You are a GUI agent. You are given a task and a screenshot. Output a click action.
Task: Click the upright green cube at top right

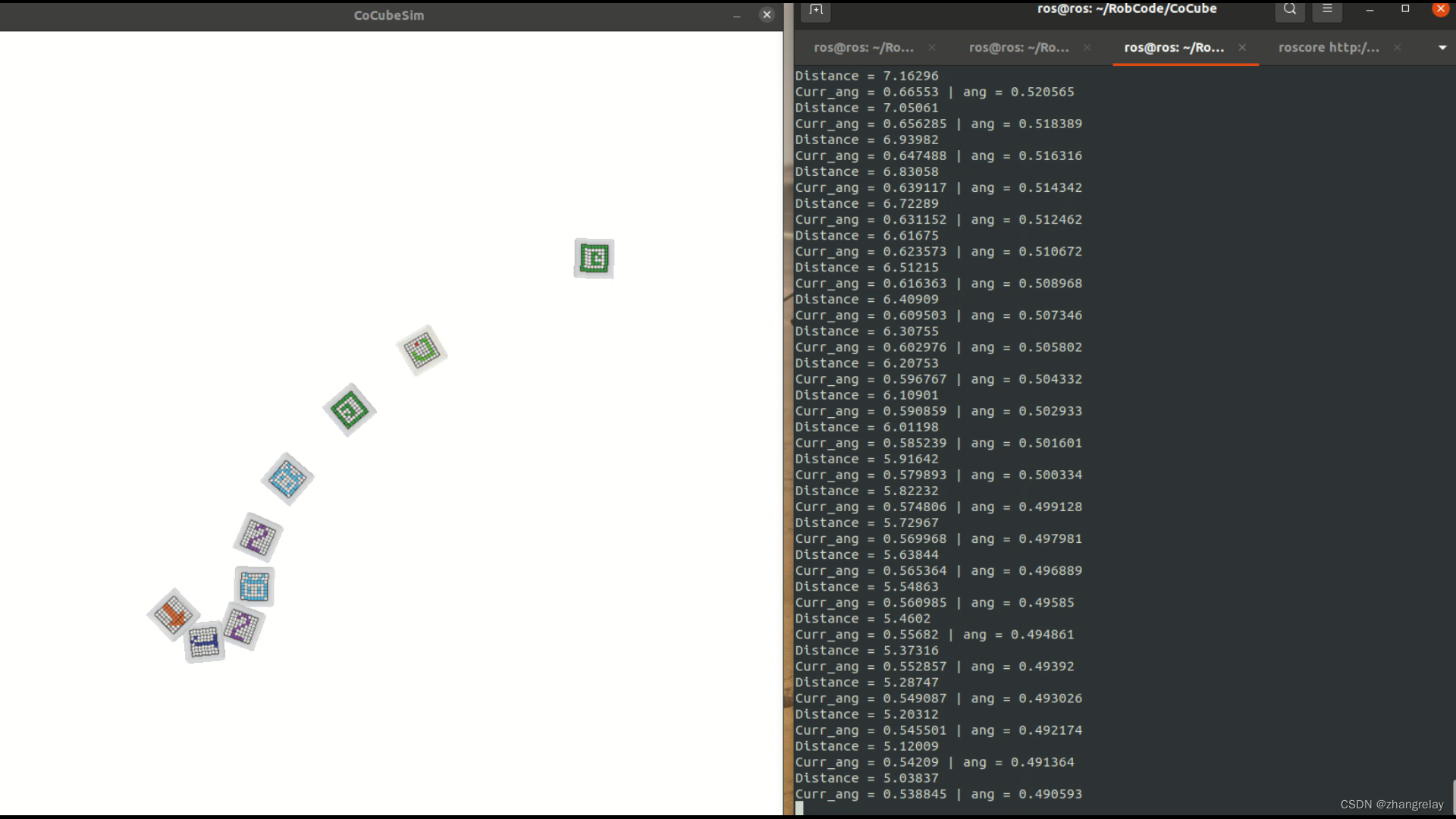coord(594,259)
